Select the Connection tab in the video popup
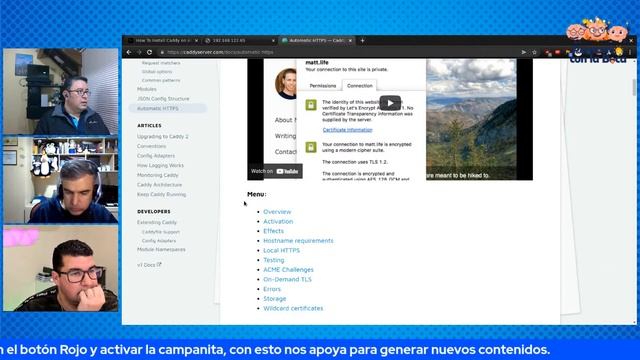 360,86
